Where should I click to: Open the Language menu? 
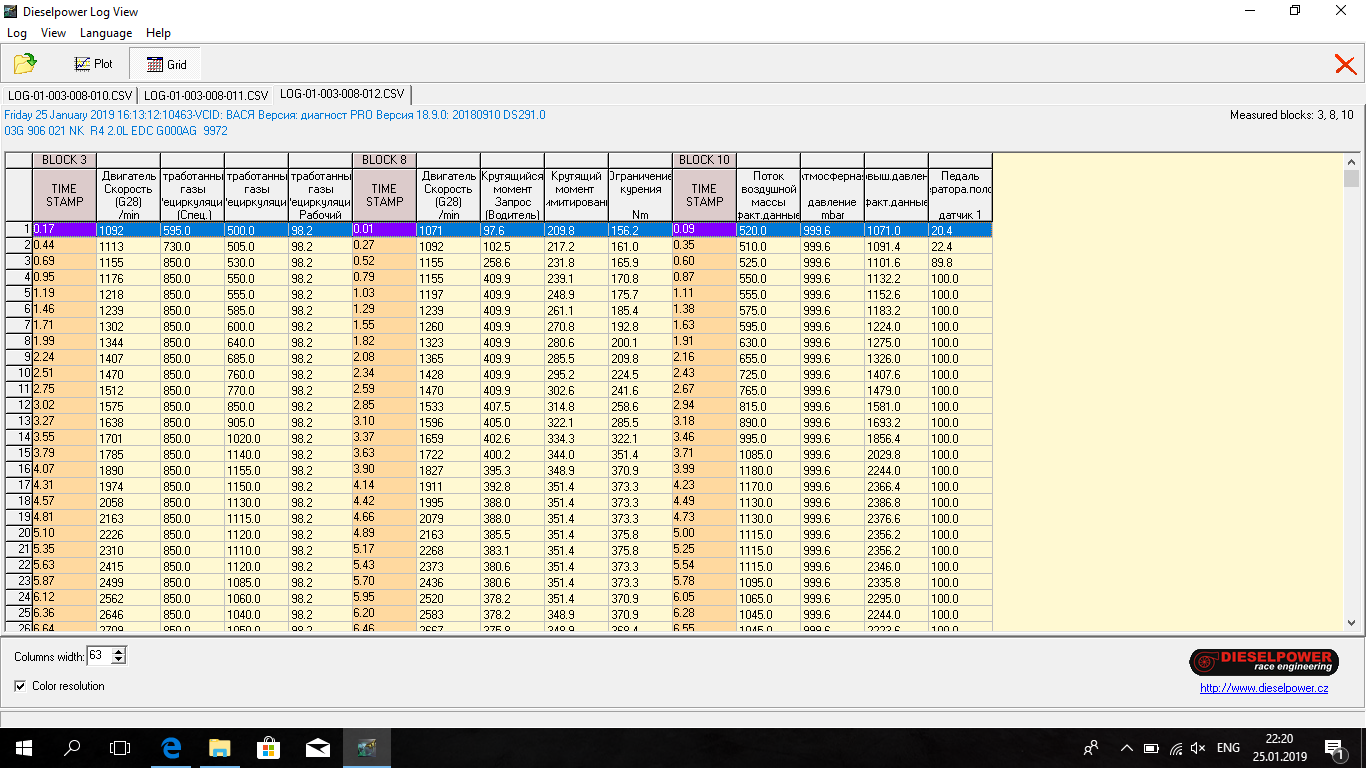click(106, 33)
